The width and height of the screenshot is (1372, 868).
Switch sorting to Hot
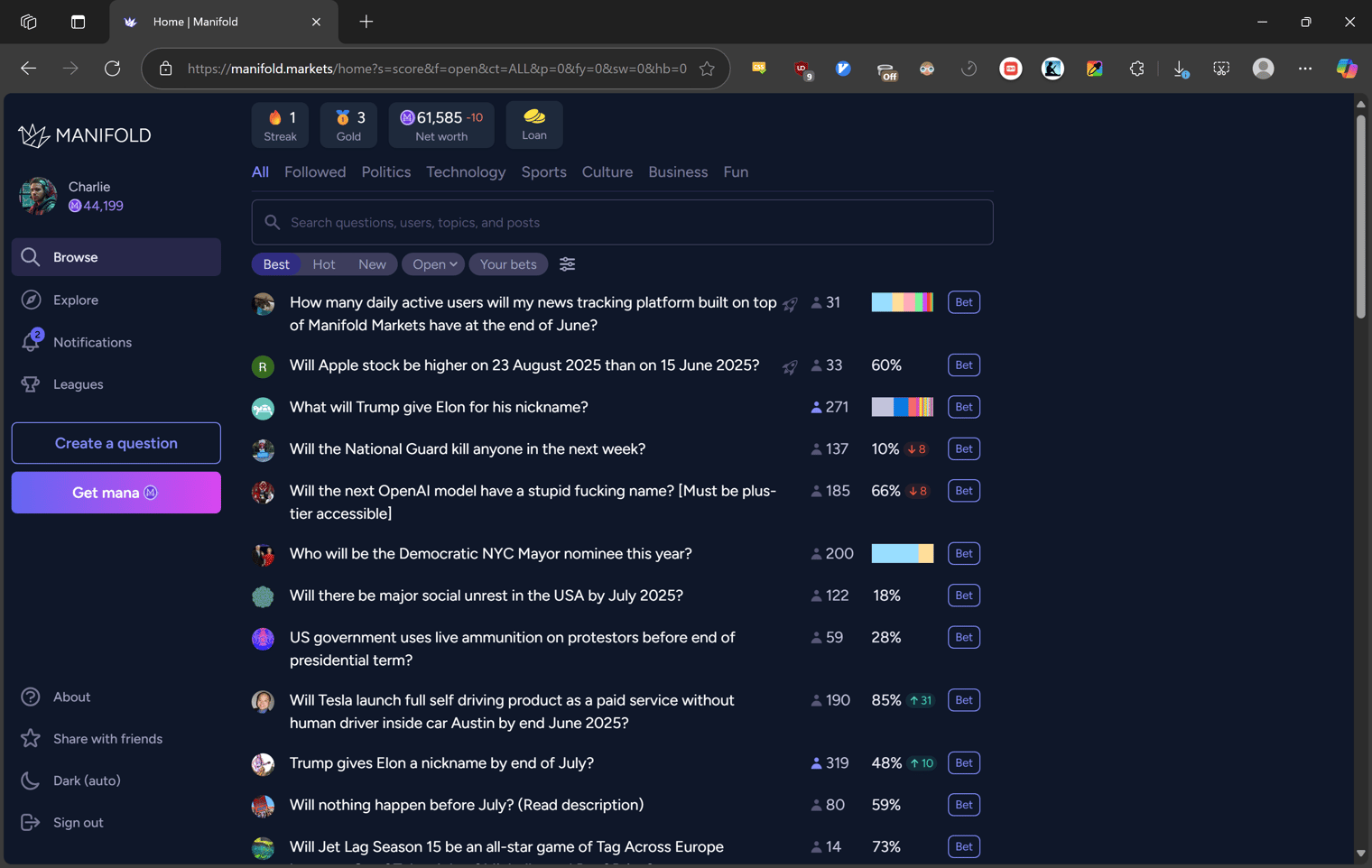tap(323, 263)
